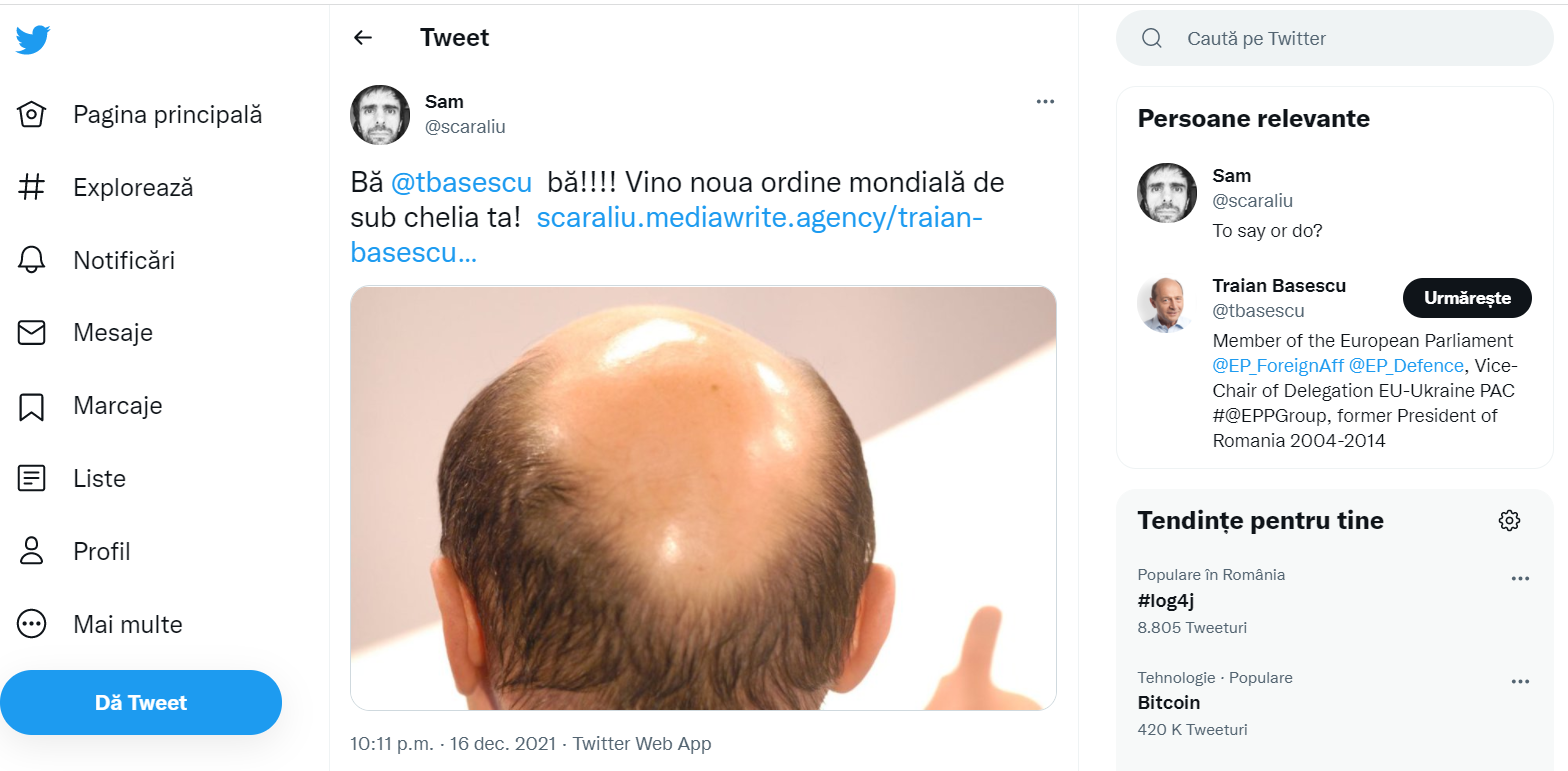The width and height of the screenshot is (1568, 771).
Task: Open options for Bitcoin trend
Action: click(1520, 682)
